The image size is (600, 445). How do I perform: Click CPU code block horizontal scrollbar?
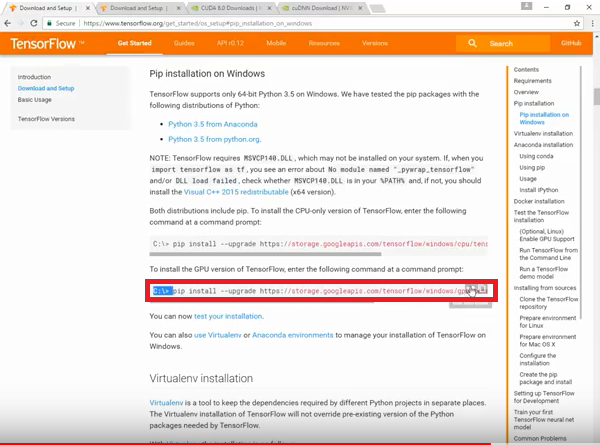[265, 254]
